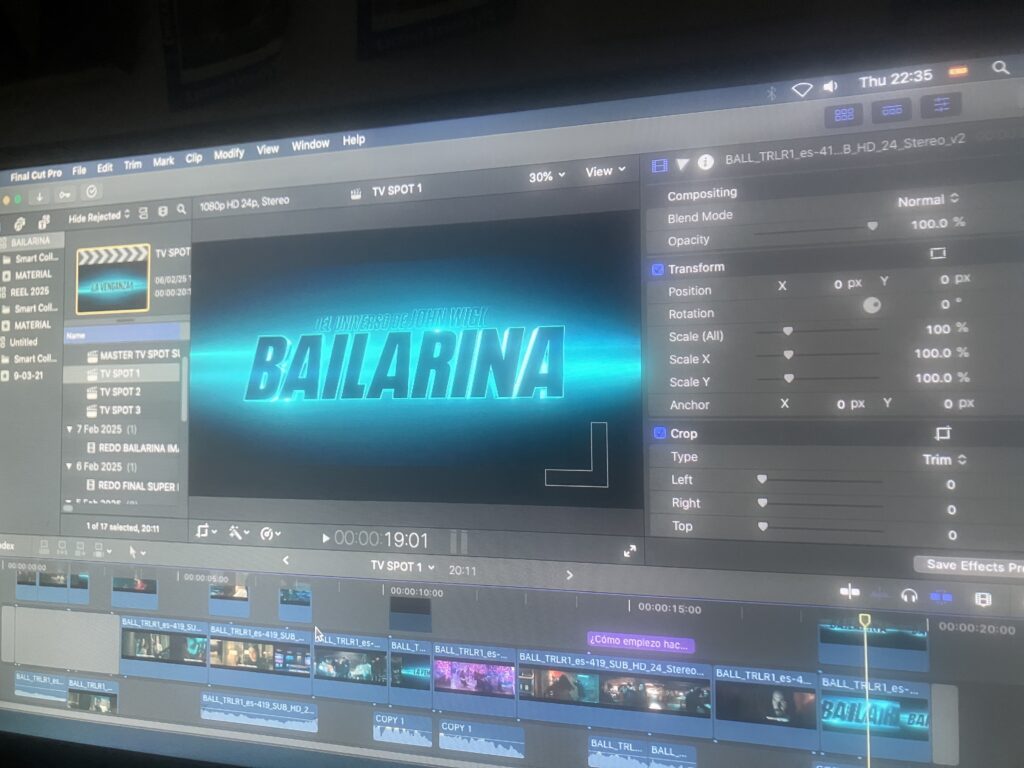This screenshot has width=1024, height=768.
Task: Show the Titles and Generators sidebar
Action: [44, 222]
